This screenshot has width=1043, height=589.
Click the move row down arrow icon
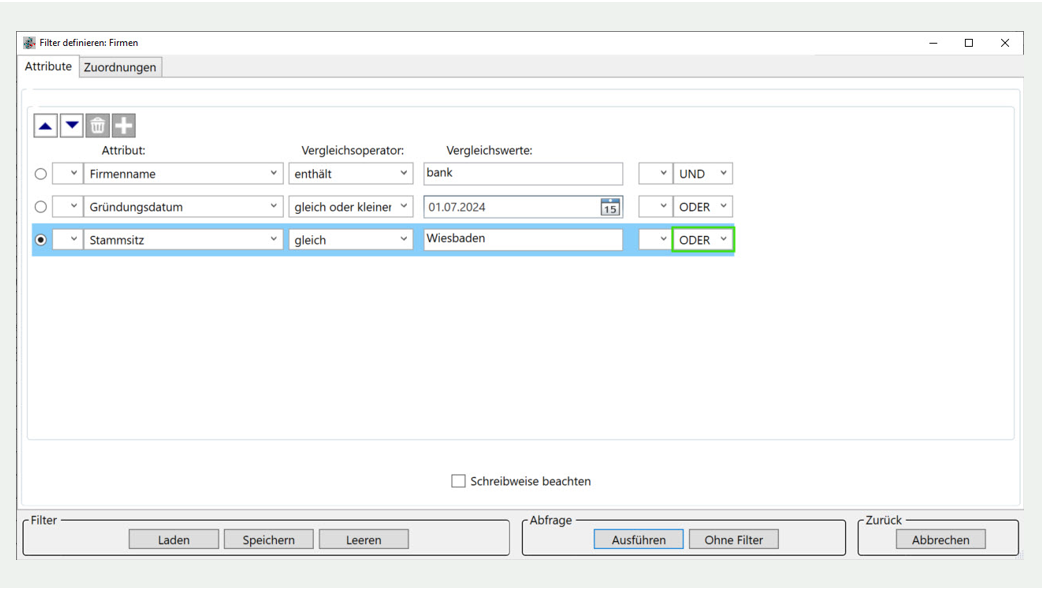click(71, 126)
